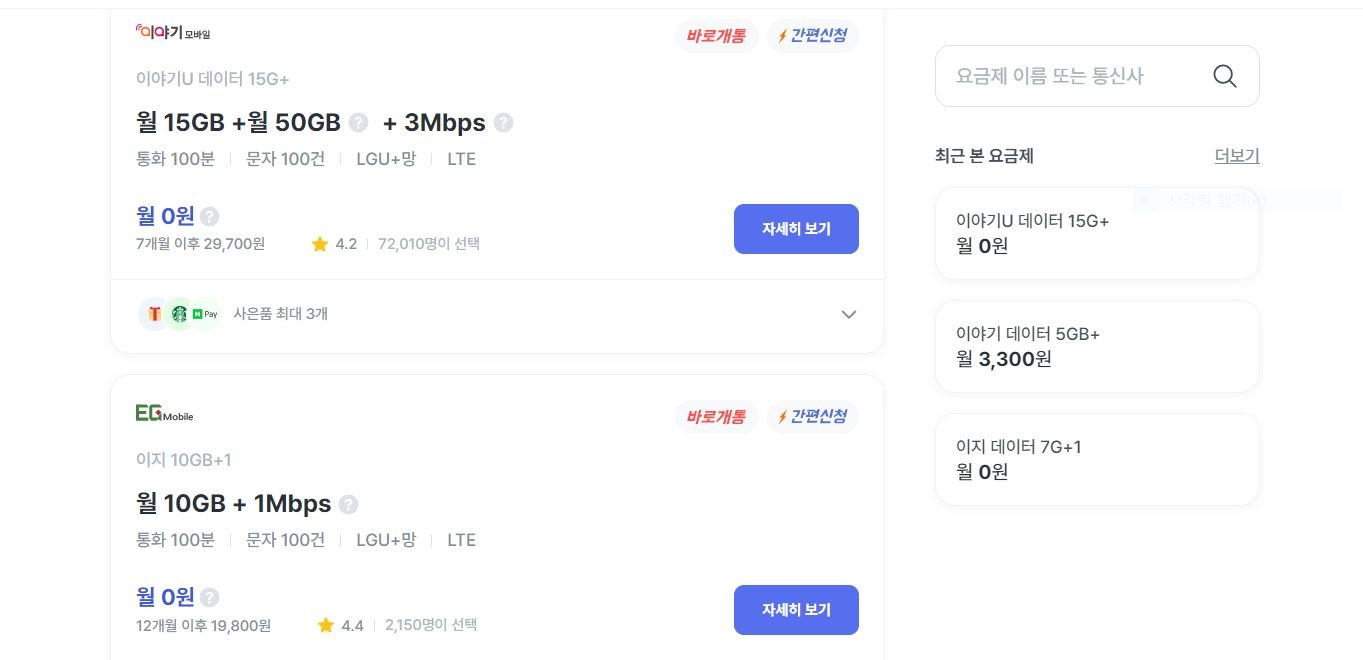The height and width of the screenshot is (660, 1363).
Task: Click help icon beside first 월 0원 price
Action: click(x=209, y=216)
